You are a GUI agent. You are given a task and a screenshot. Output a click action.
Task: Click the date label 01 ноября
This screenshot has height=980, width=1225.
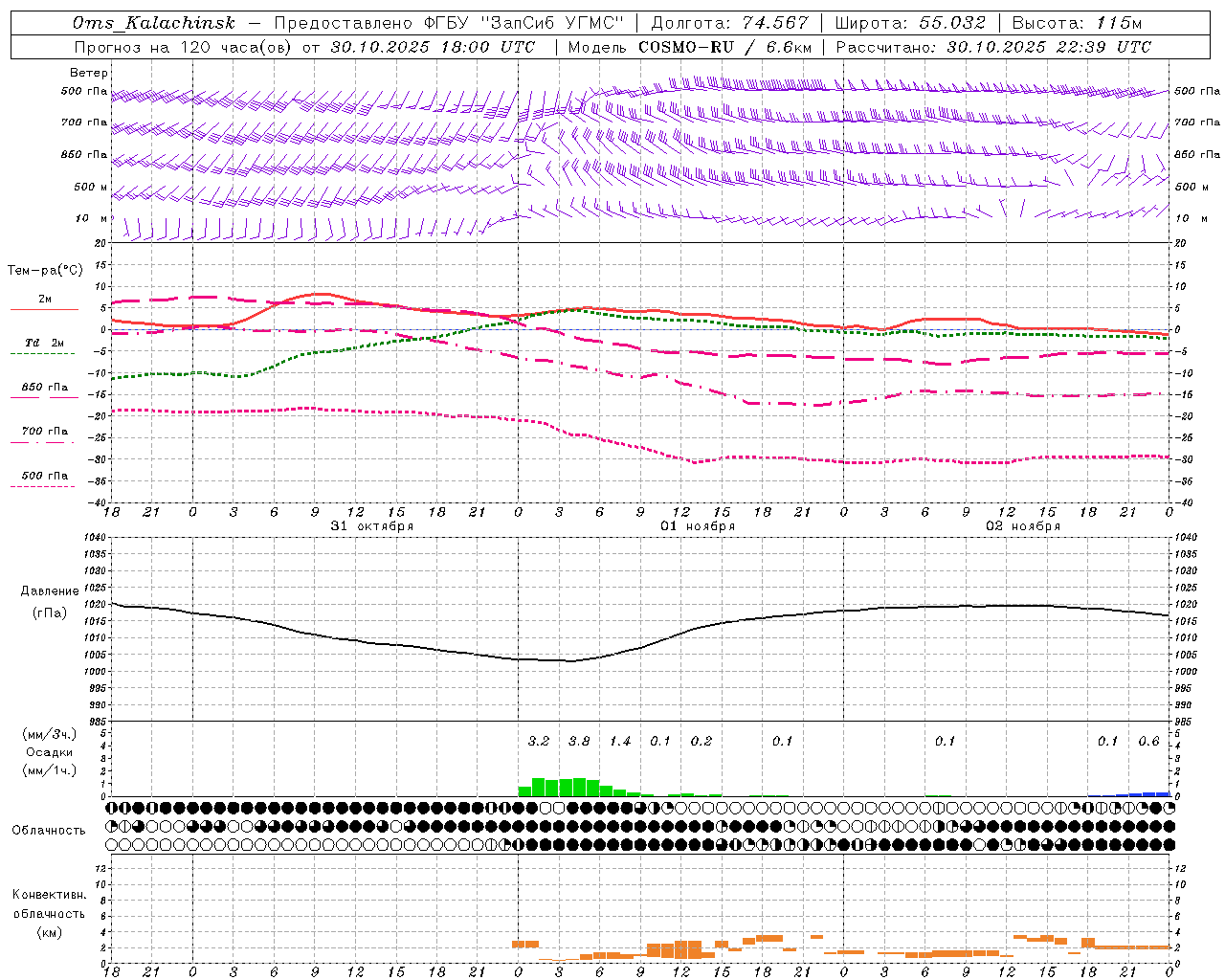698,526
